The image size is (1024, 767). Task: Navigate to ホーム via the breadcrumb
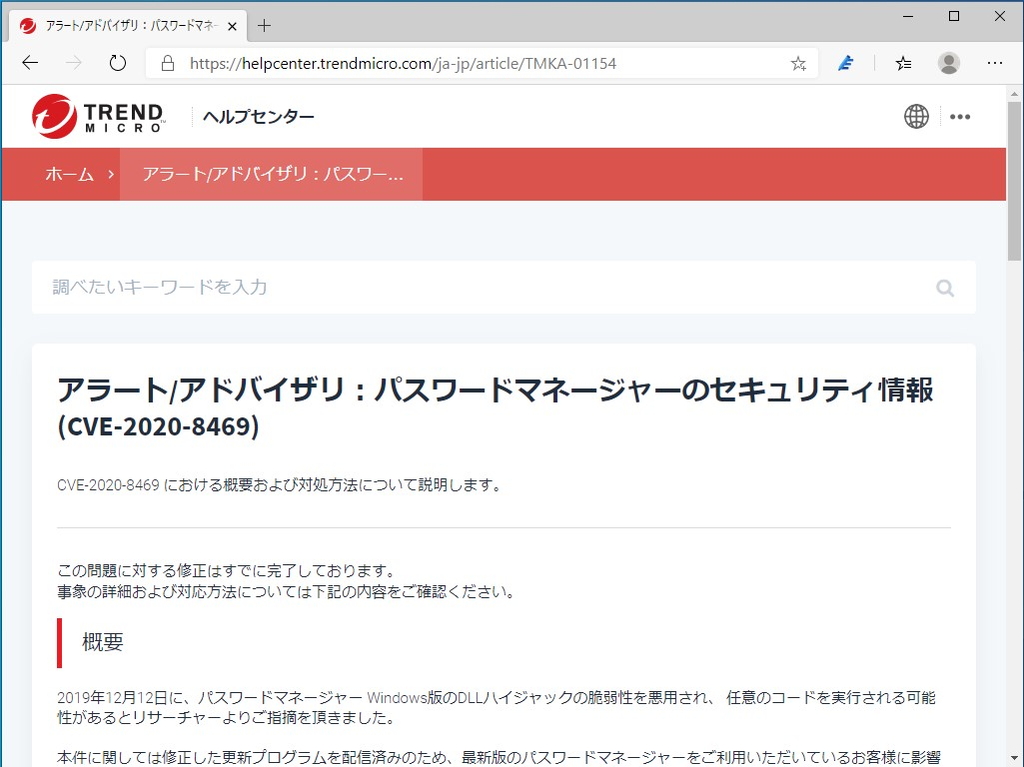tap(69, 173)
